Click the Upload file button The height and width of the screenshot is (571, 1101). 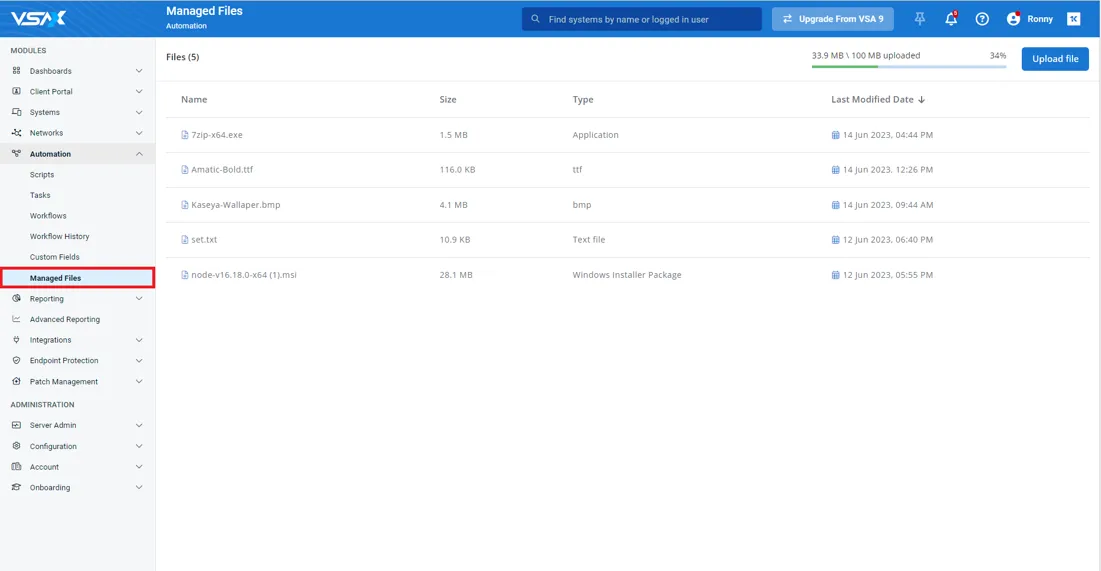pos(1055,59)
